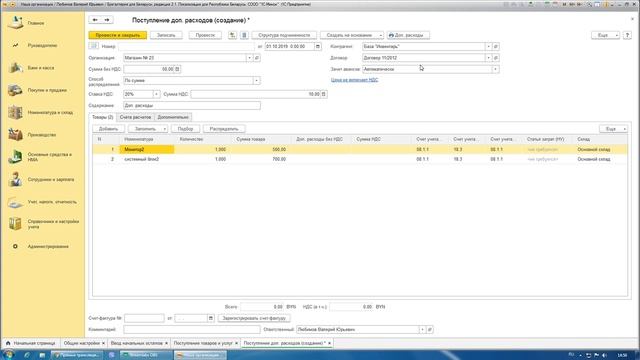This screenshot has width=640, height=360.
Task: Click the Распределить button
Action: point(224,129)
